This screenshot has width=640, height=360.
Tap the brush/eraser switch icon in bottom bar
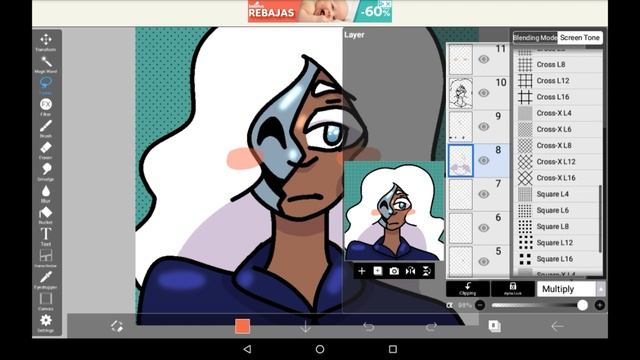117,326
